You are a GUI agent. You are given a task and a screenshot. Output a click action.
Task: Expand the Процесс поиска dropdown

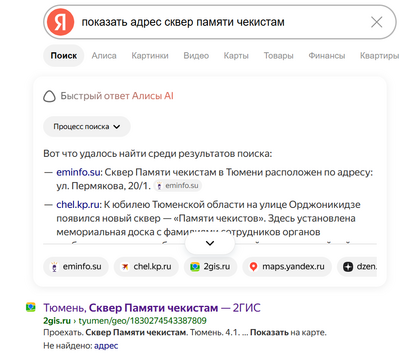[x=87, y=127]
